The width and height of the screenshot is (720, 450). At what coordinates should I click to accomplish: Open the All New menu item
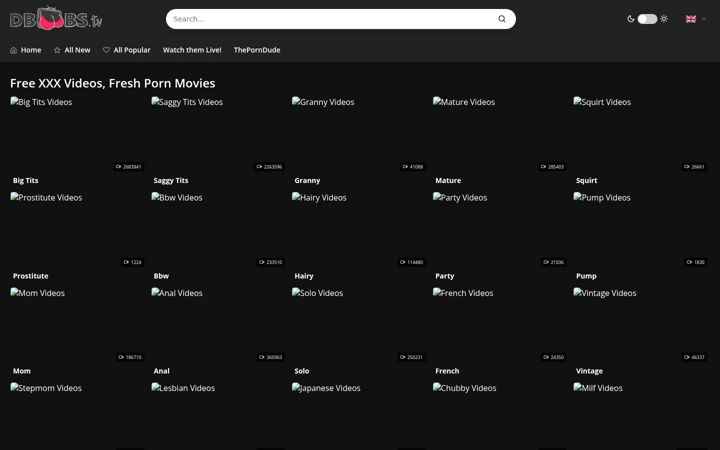click(x=72, y=50)
